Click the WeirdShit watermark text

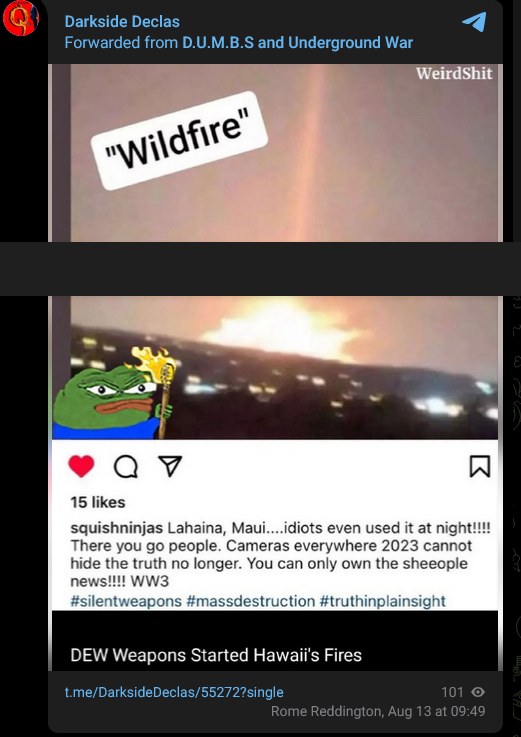point(454,73)
